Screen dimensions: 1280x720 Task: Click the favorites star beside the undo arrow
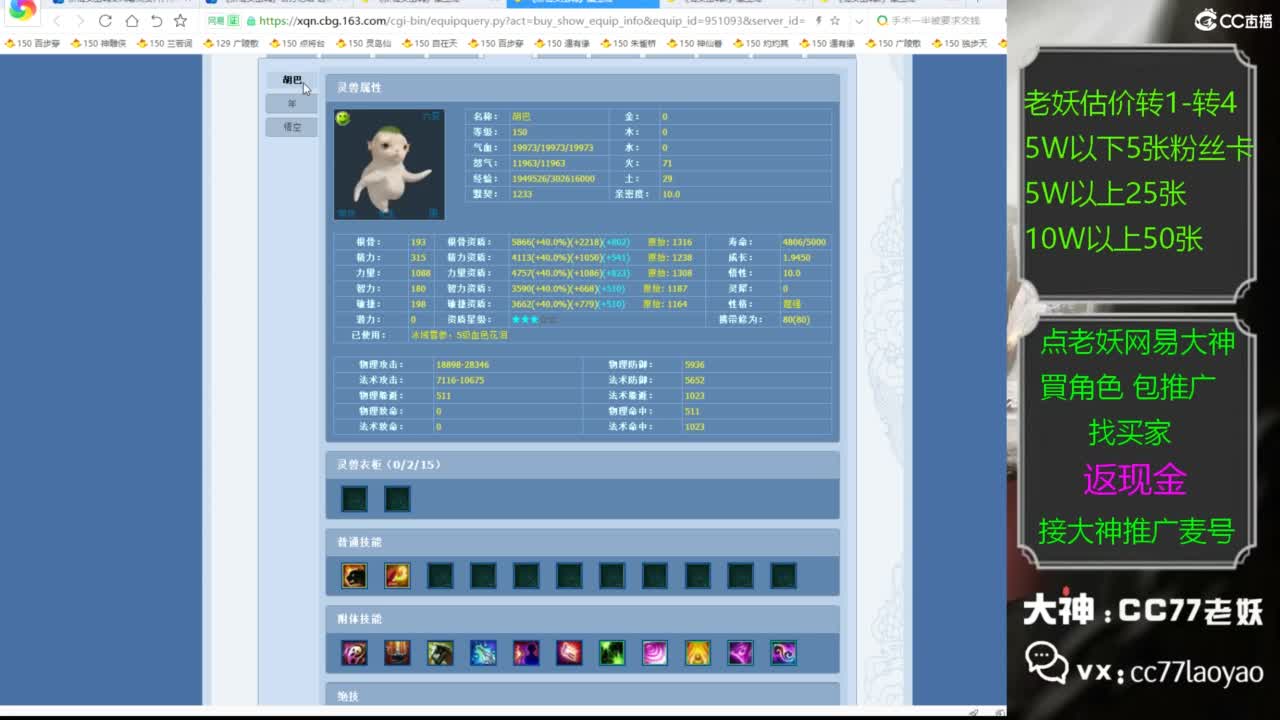pyautogui.click(x=180, y=21)
